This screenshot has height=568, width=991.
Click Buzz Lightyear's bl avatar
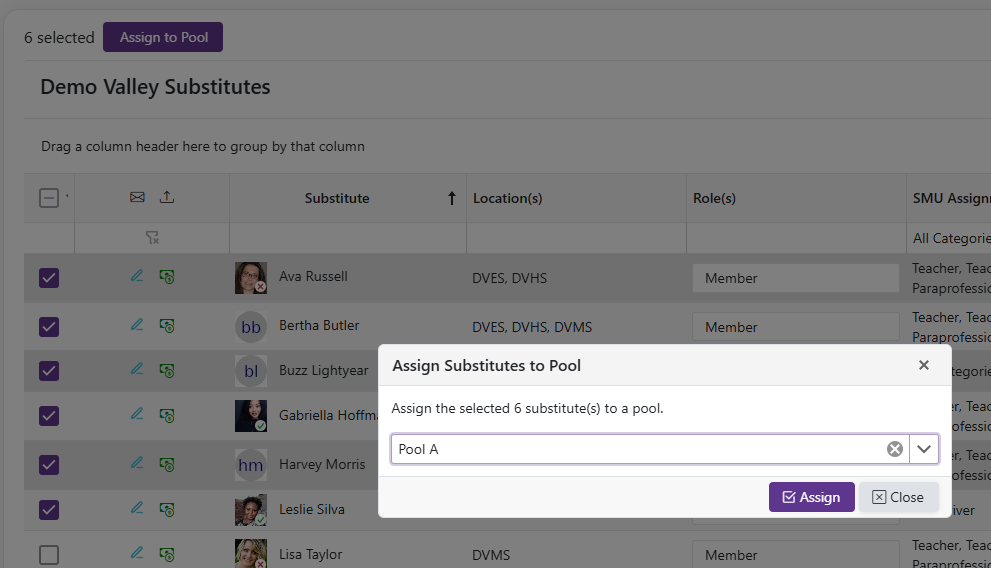(251, 371)
